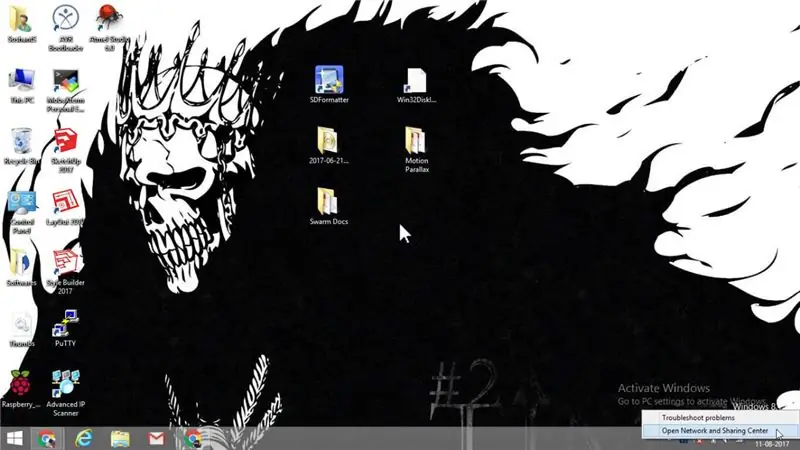Select the Recycle Bin icon
Viewport: 800px width, 450px height.
coord(21,146)
